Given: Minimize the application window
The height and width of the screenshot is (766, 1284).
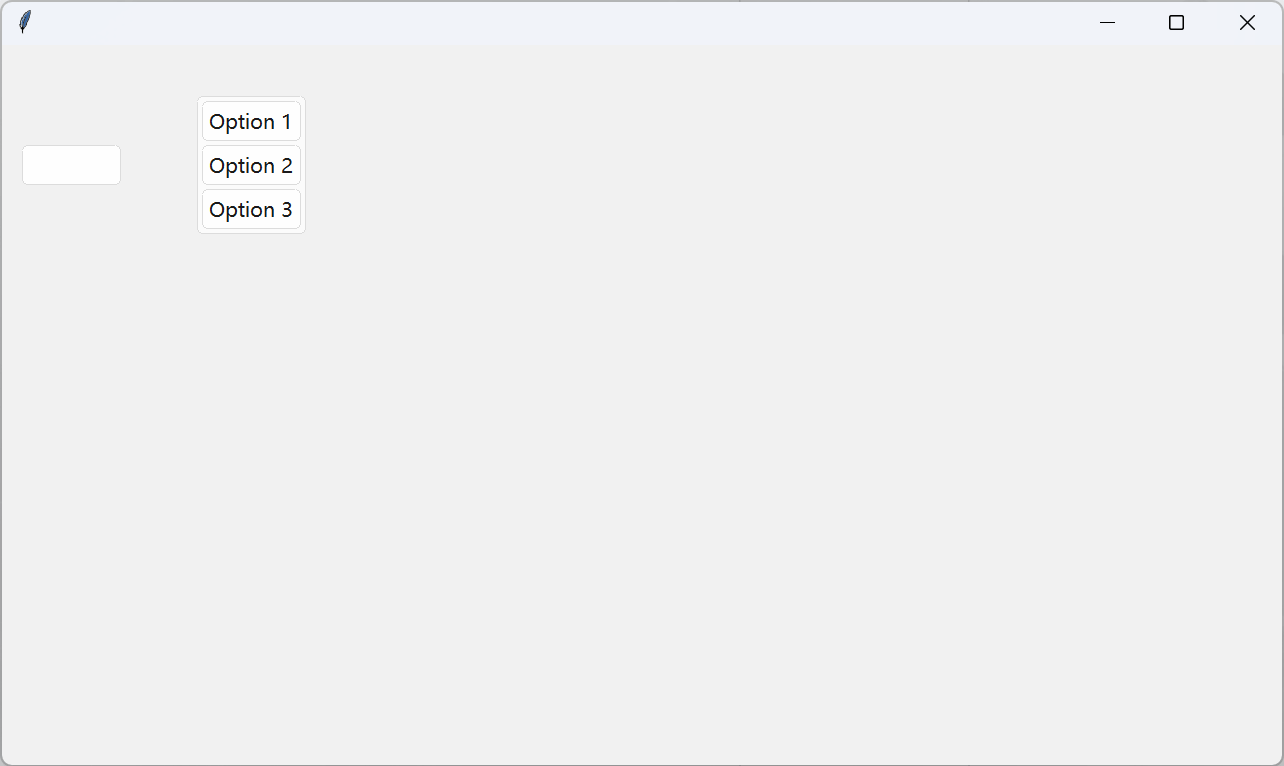Looking at the screenshot, I should [1107, 22].
